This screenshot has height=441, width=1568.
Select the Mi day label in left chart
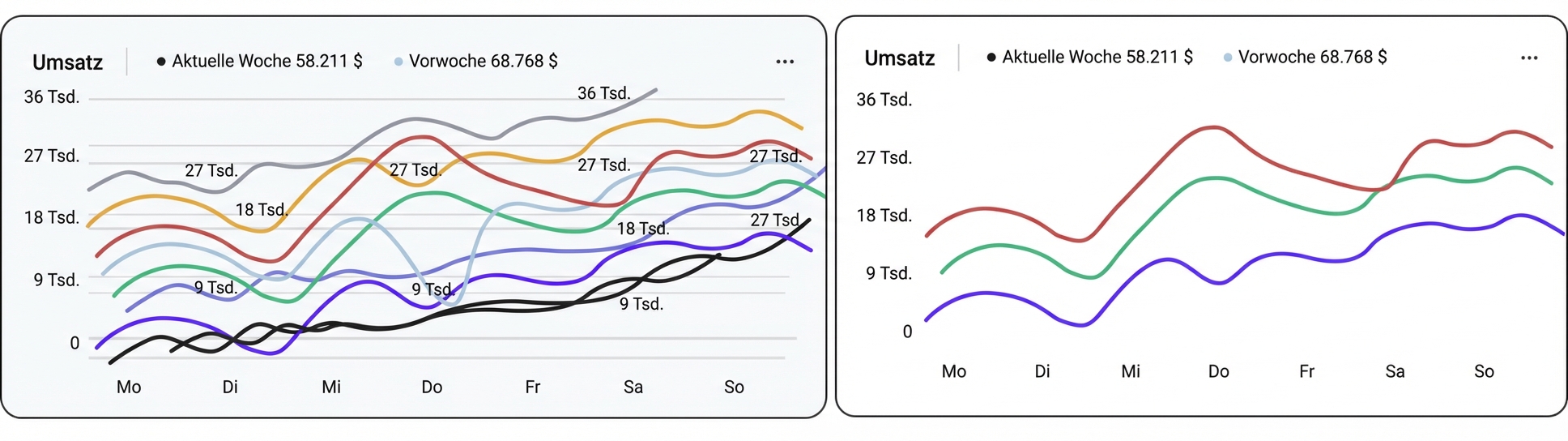(330, 387)
